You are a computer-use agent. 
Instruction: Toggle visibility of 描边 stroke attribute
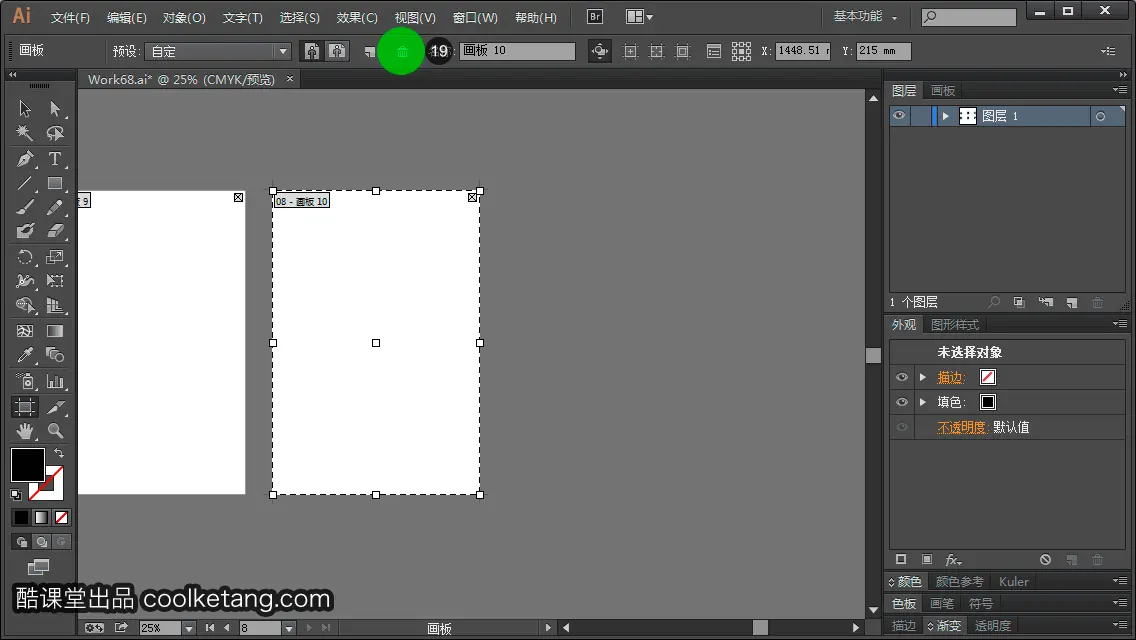pyautogui.click(x=902, y=377)
